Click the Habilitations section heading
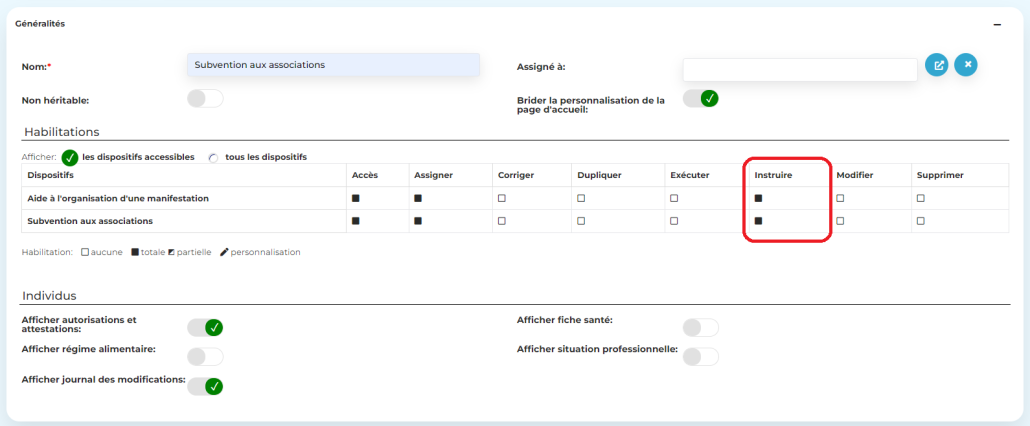 click(x=62, y=132)
